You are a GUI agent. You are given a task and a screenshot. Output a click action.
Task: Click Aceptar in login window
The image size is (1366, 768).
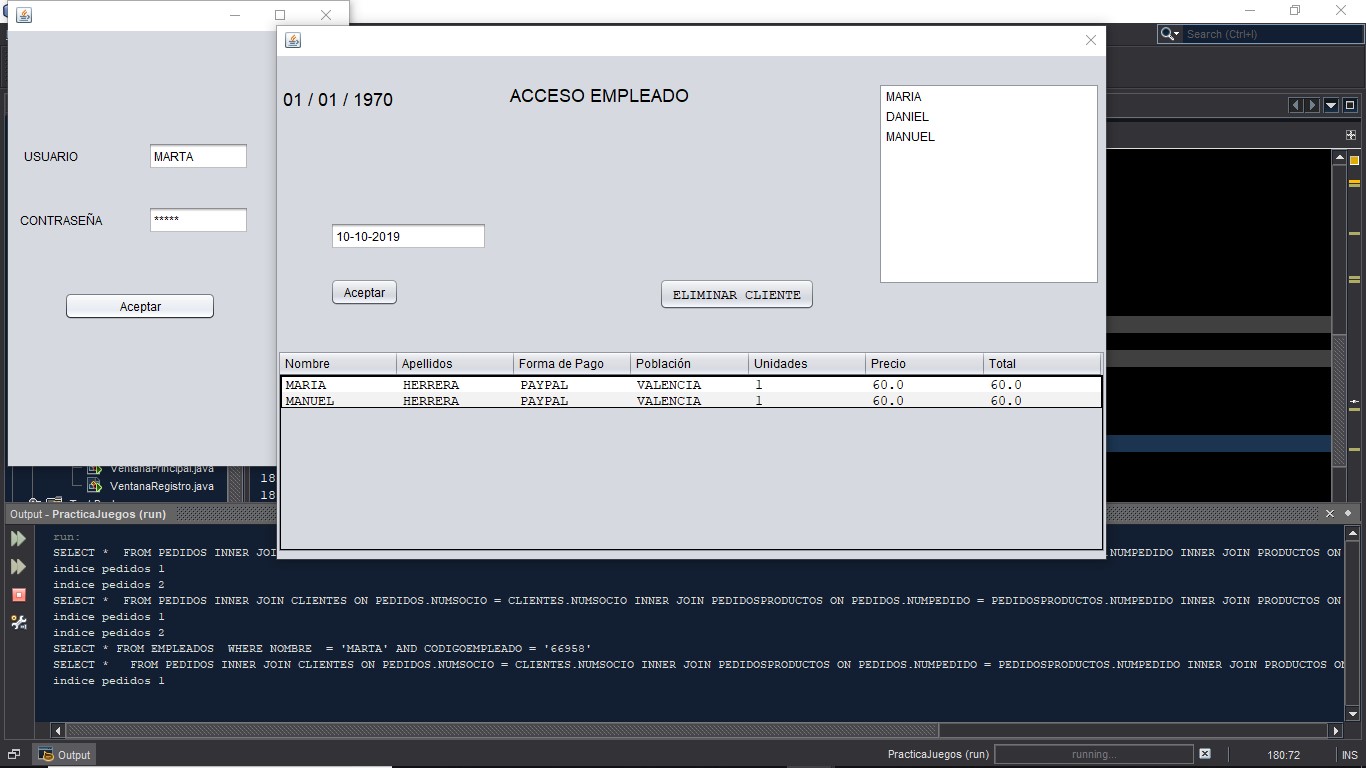click(140, 306)
